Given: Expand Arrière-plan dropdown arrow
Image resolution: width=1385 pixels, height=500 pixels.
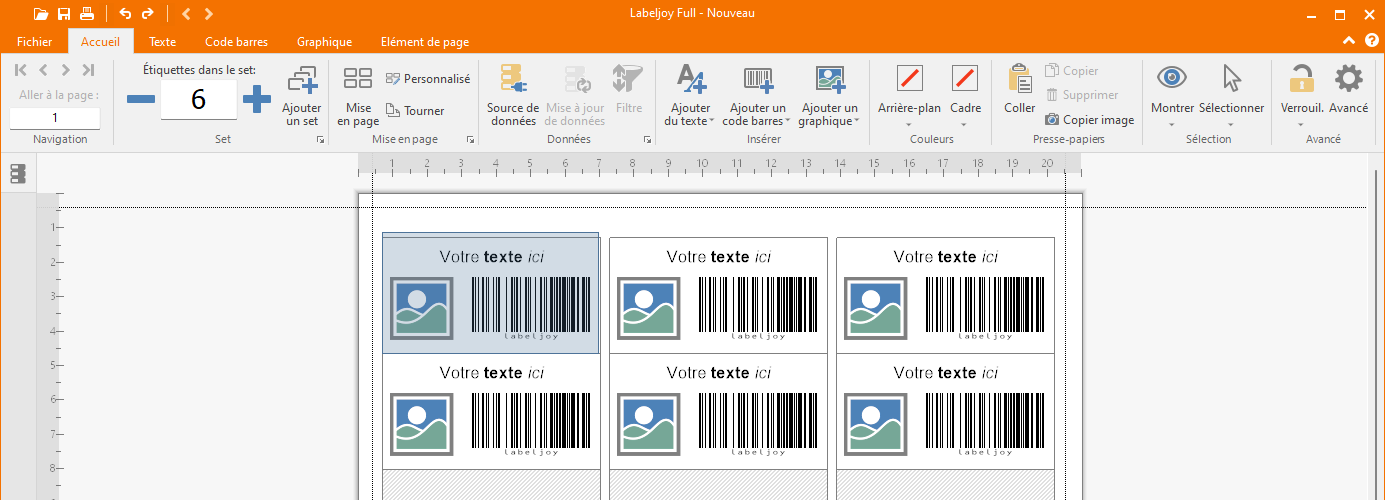Looking at the screenshot, I should coord(910,125).
